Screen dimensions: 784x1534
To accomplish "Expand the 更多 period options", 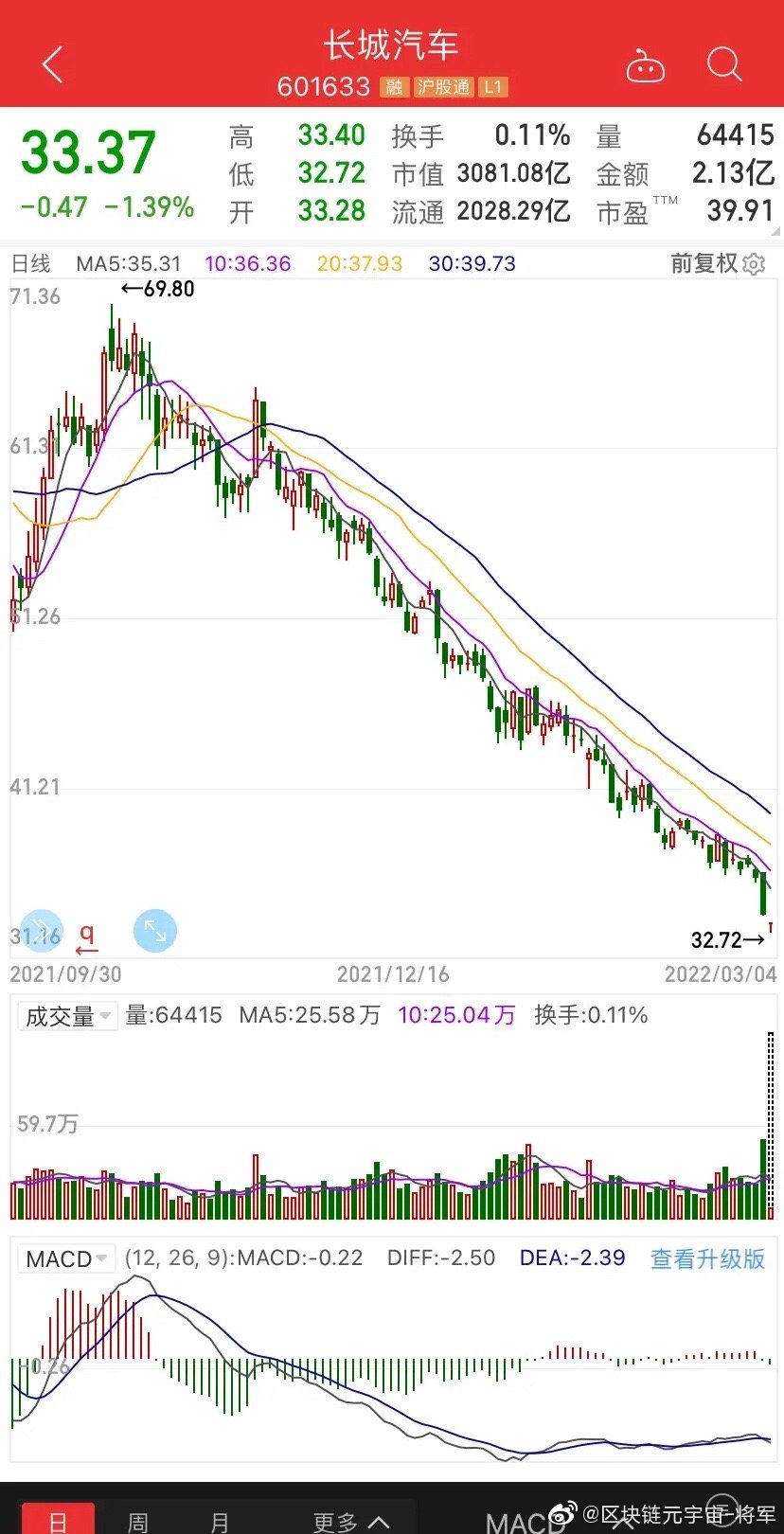I will click(x=350, y=1521).
